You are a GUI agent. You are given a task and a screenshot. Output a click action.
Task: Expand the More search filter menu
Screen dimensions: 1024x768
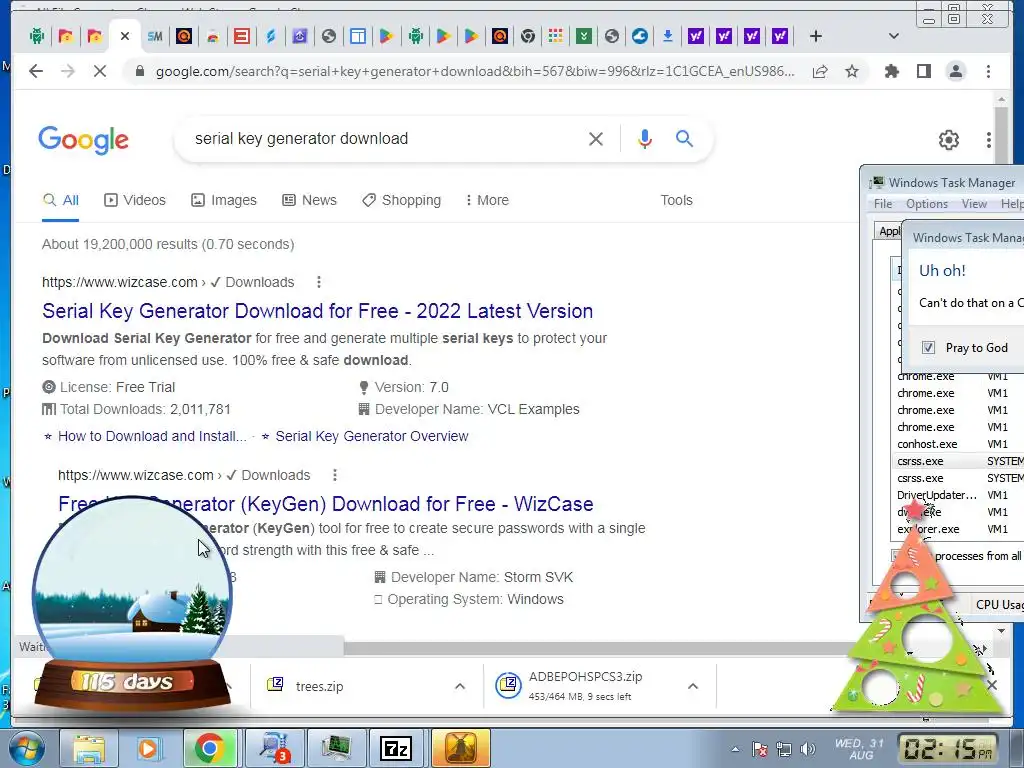click(487, 200)
